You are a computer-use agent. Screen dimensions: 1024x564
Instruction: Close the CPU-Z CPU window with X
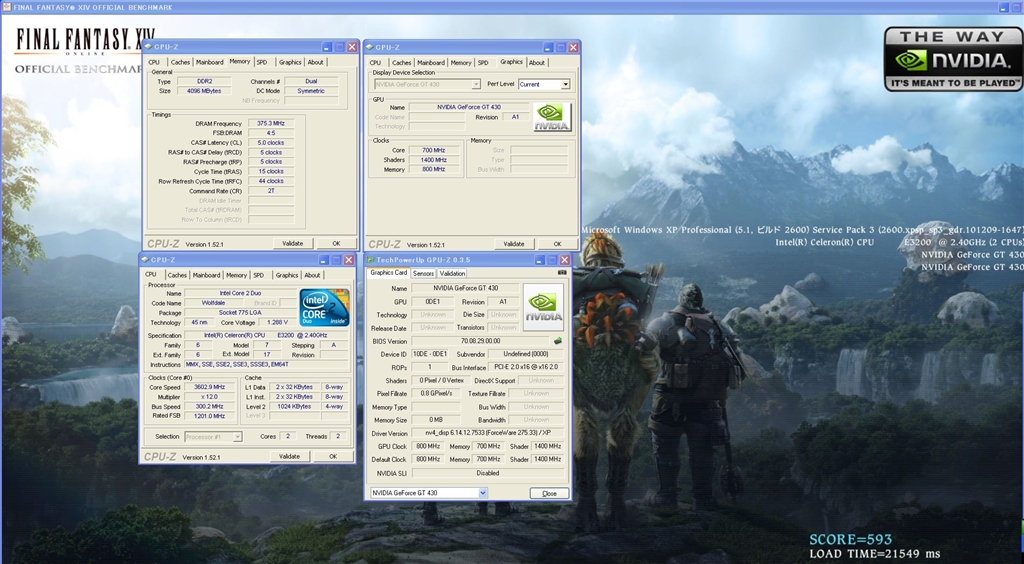349,260
